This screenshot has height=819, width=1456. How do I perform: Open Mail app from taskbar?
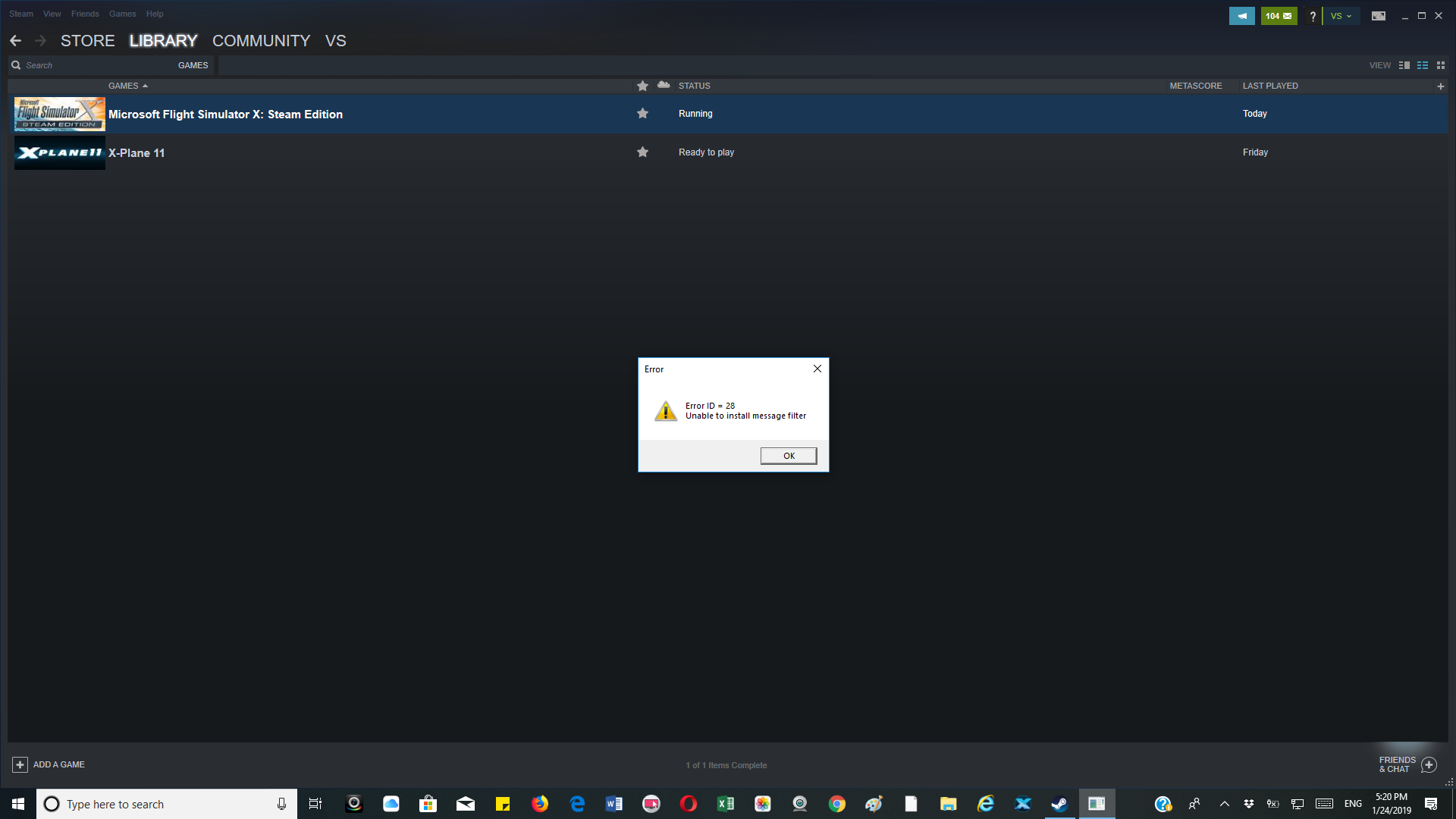click(466, 804)
